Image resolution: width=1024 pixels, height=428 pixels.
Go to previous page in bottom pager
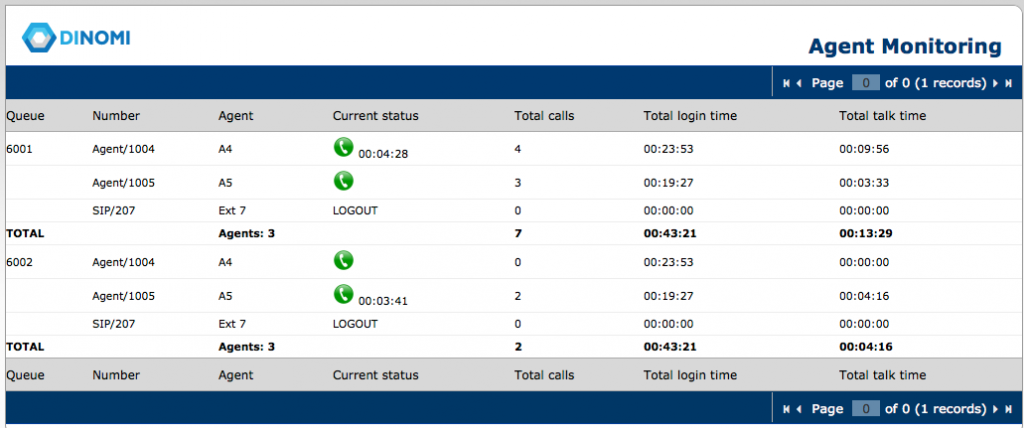pyautogui.click(x=799, y=409)
